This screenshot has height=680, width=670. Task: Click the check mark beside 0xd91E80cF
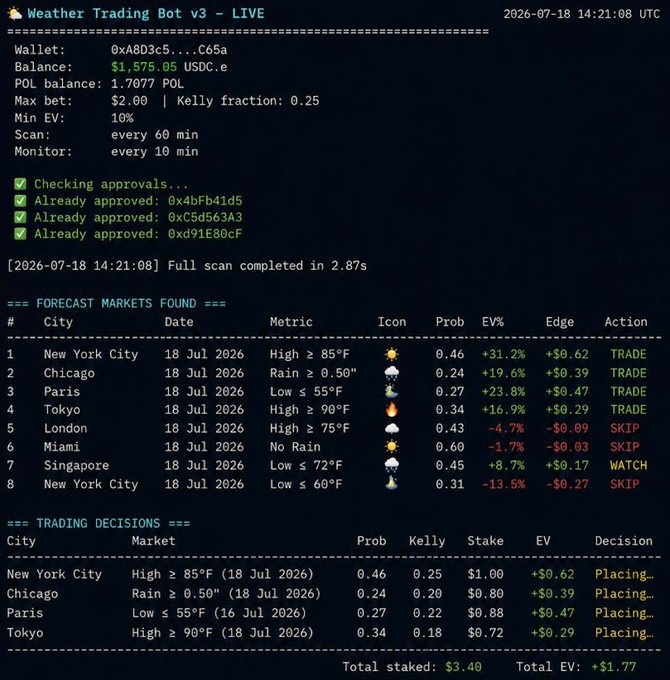(20, 234)
